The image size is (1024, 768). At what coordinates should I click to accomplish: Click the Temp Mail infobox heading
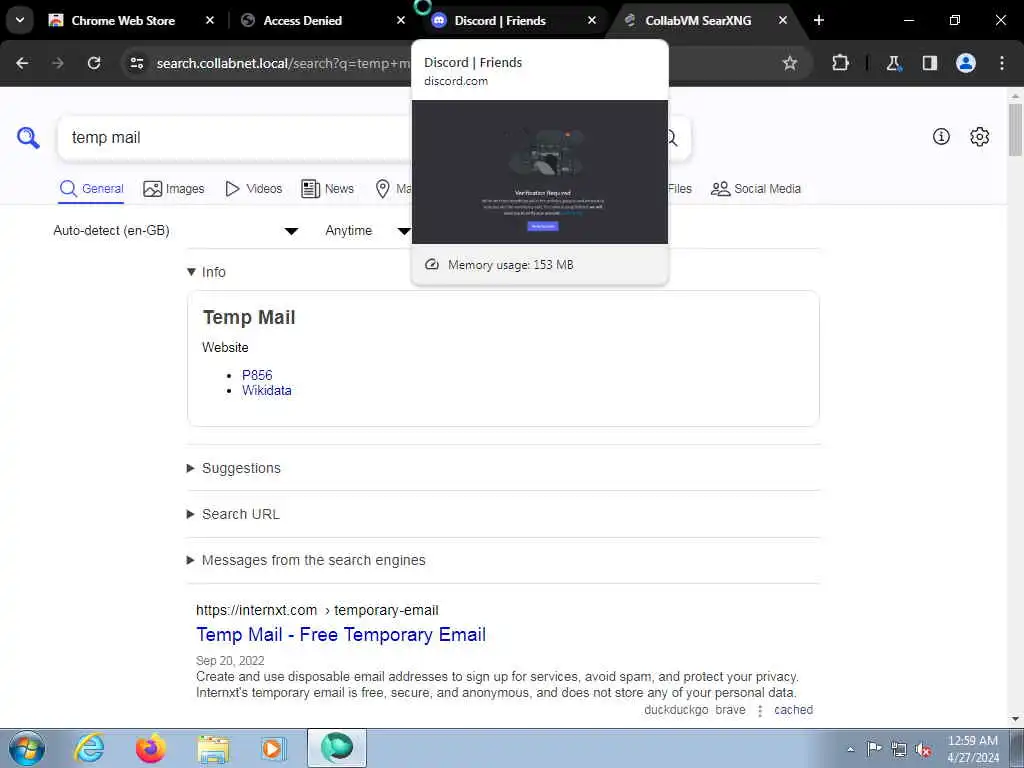click(x=249, y=317)
